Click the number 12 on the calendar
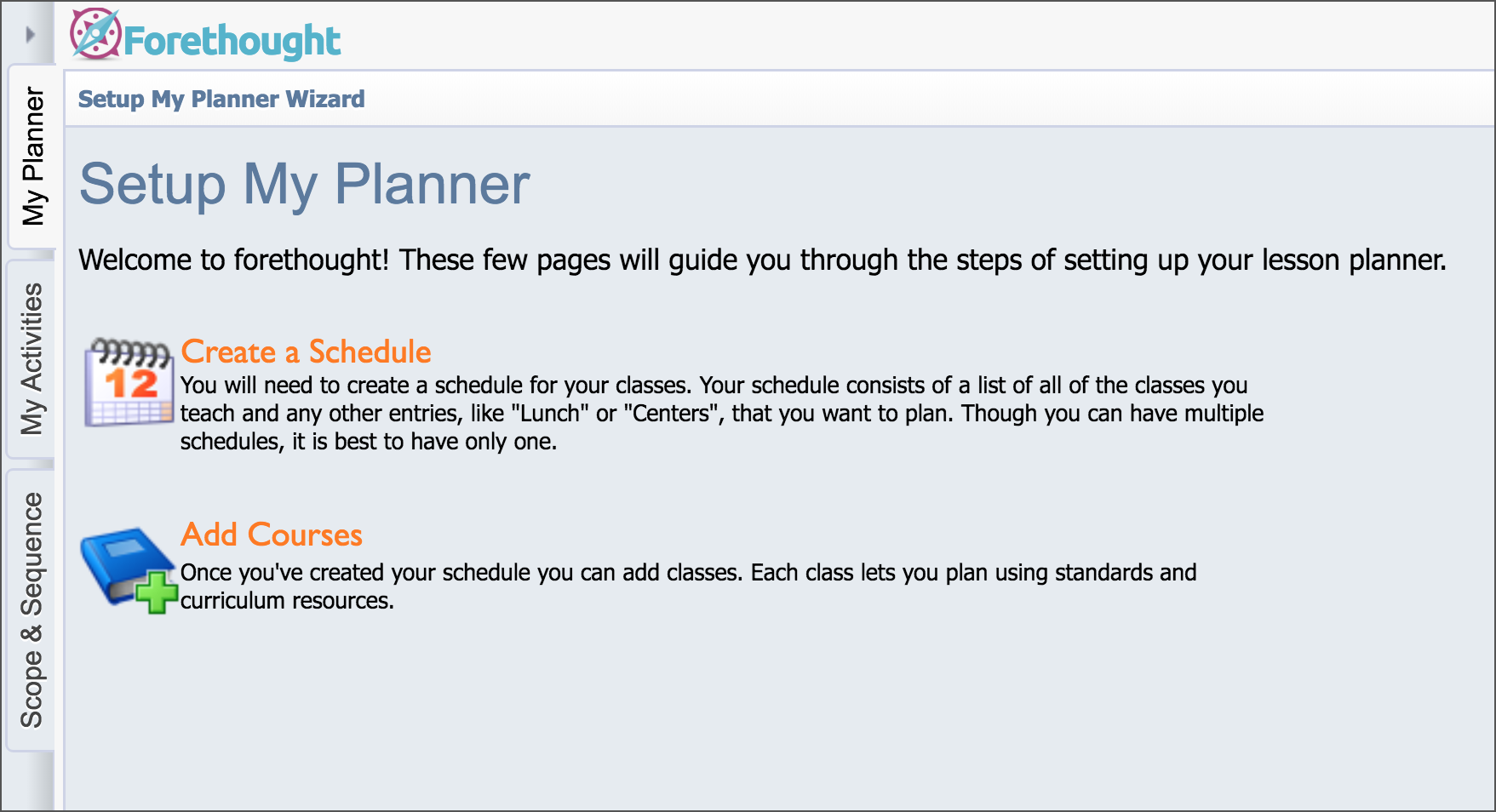This screenshot has width=1496, height=812. 131,384
